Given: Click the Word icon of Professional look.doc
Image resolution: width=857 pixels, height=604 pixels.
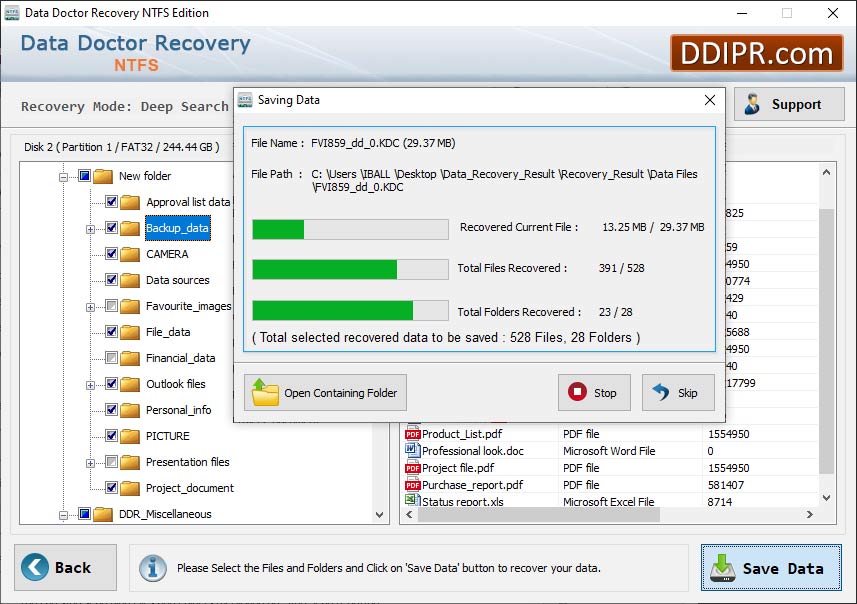Looking at the screenshot, I should [411, 450].
